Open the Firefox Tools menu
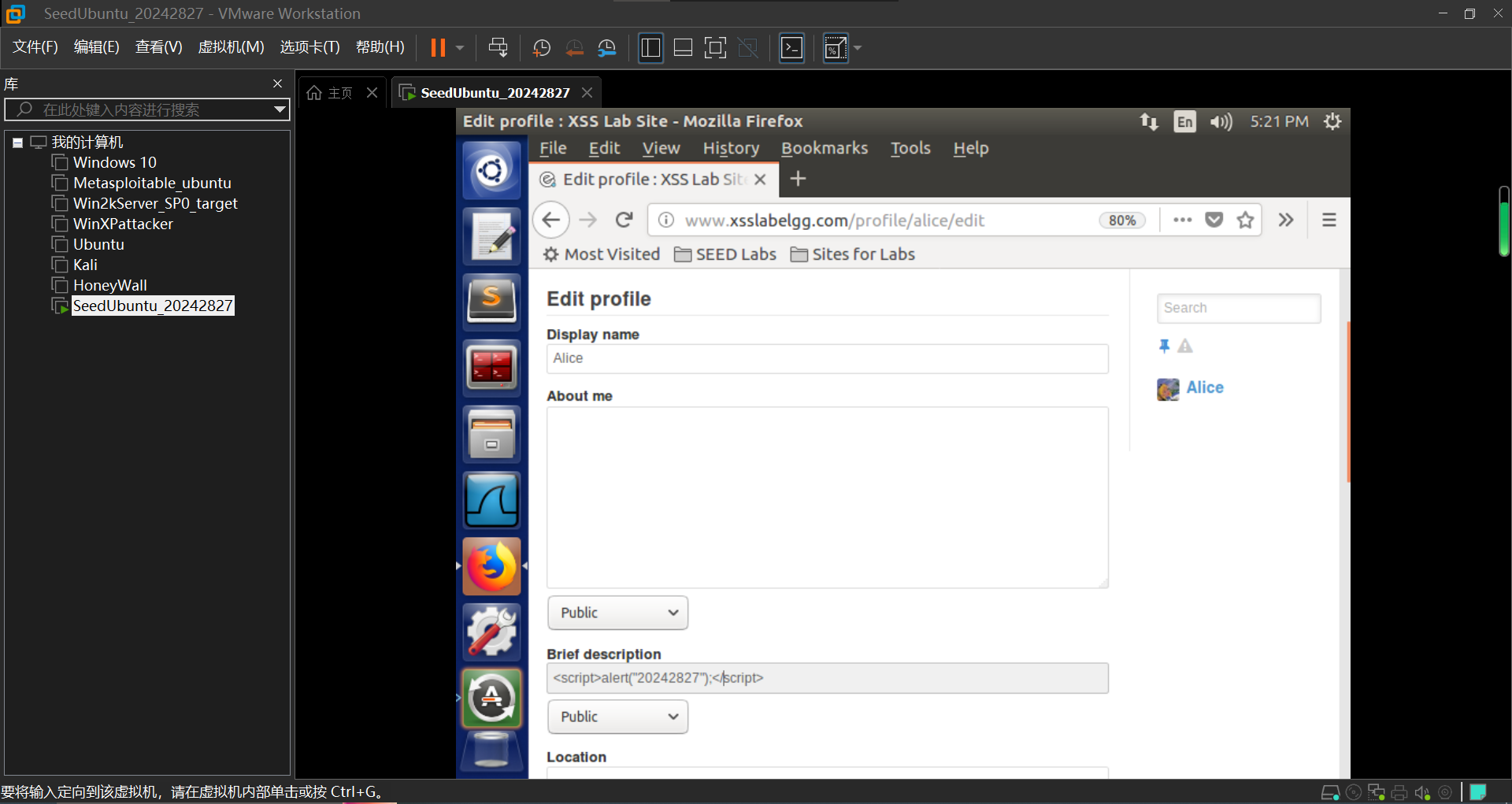 (910, 148)
